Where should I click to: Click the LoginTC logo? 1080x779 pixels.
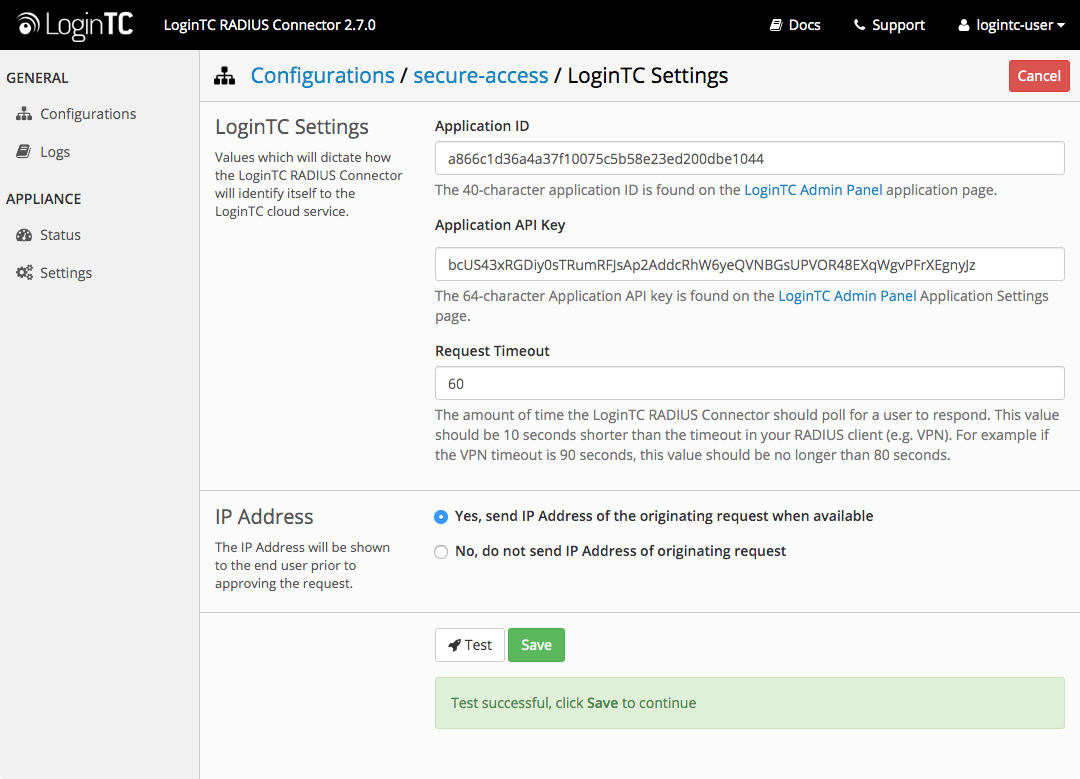74,25
